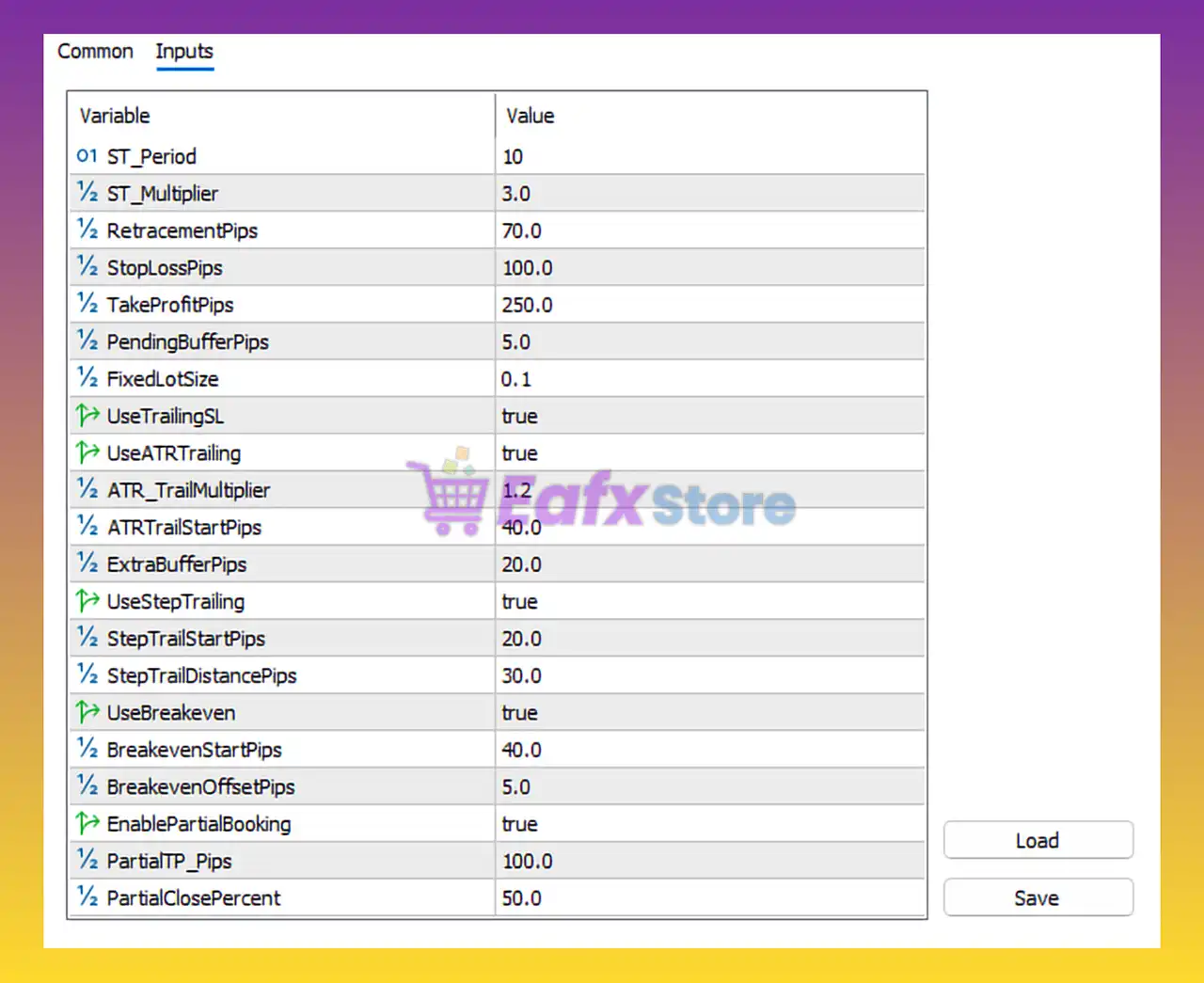
Task: Click the double type icon beside ST_Multiplier
Action: tap(87, 193)
